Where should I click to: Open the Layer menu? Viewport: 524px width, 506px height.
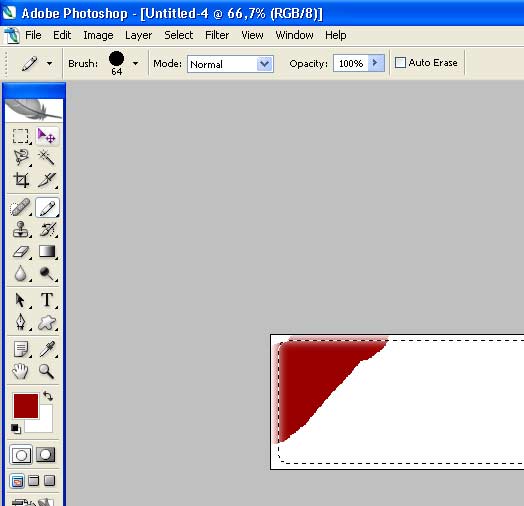138,35
